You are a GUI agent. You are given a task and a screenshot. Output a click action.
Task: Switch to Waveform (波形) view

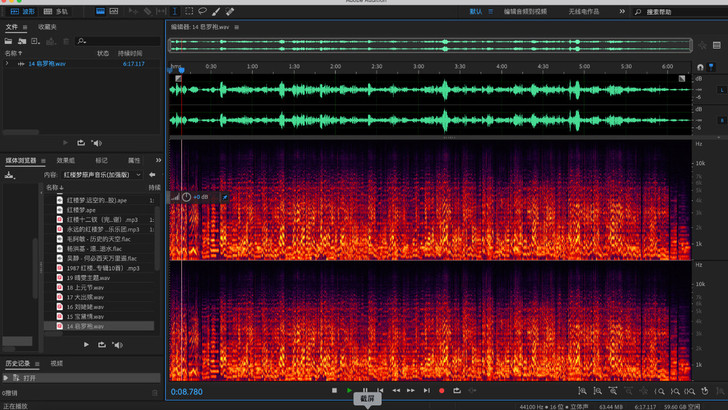[x=23, y=11]
